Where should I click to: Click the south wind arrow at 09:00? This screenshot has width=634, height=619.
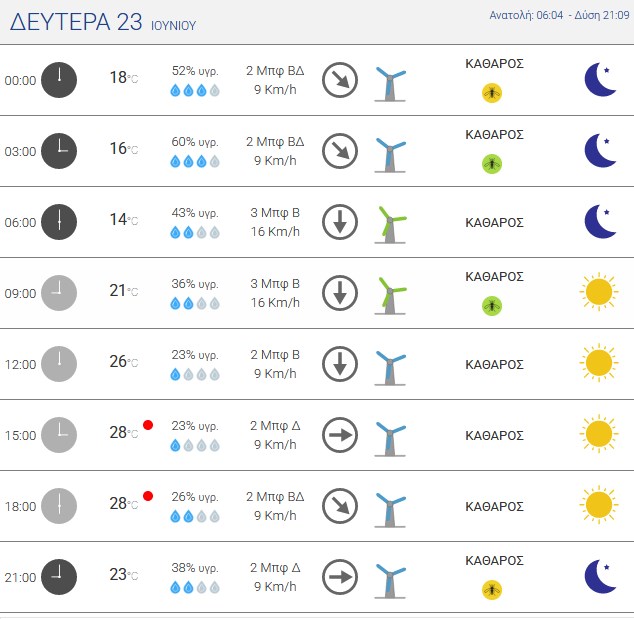340,293
